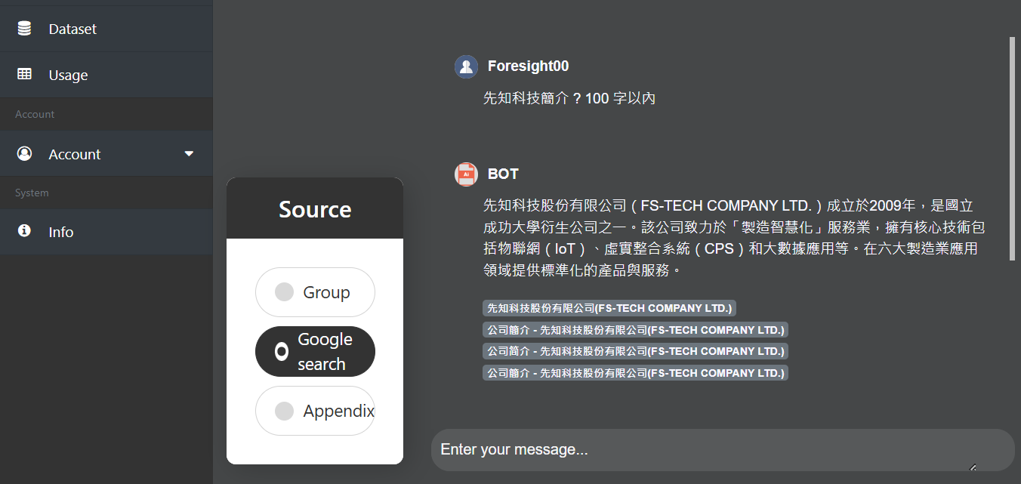Click the Usage table grid icon
This screenshot has width=1021, height=484.
[24, 74]
